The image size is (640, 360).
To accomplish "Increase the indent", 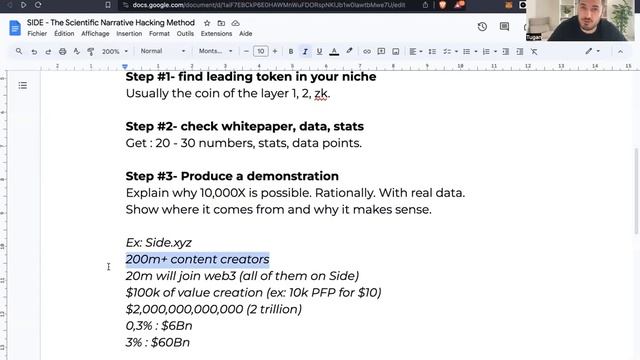I will 520,51.
